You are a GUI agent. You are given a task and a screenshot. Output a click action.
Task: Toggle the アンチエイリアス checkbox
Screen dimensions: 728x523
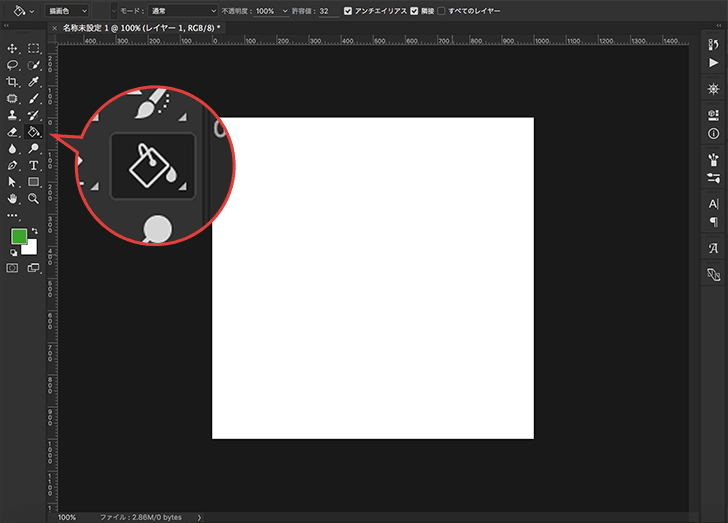(x=348, y=11)
